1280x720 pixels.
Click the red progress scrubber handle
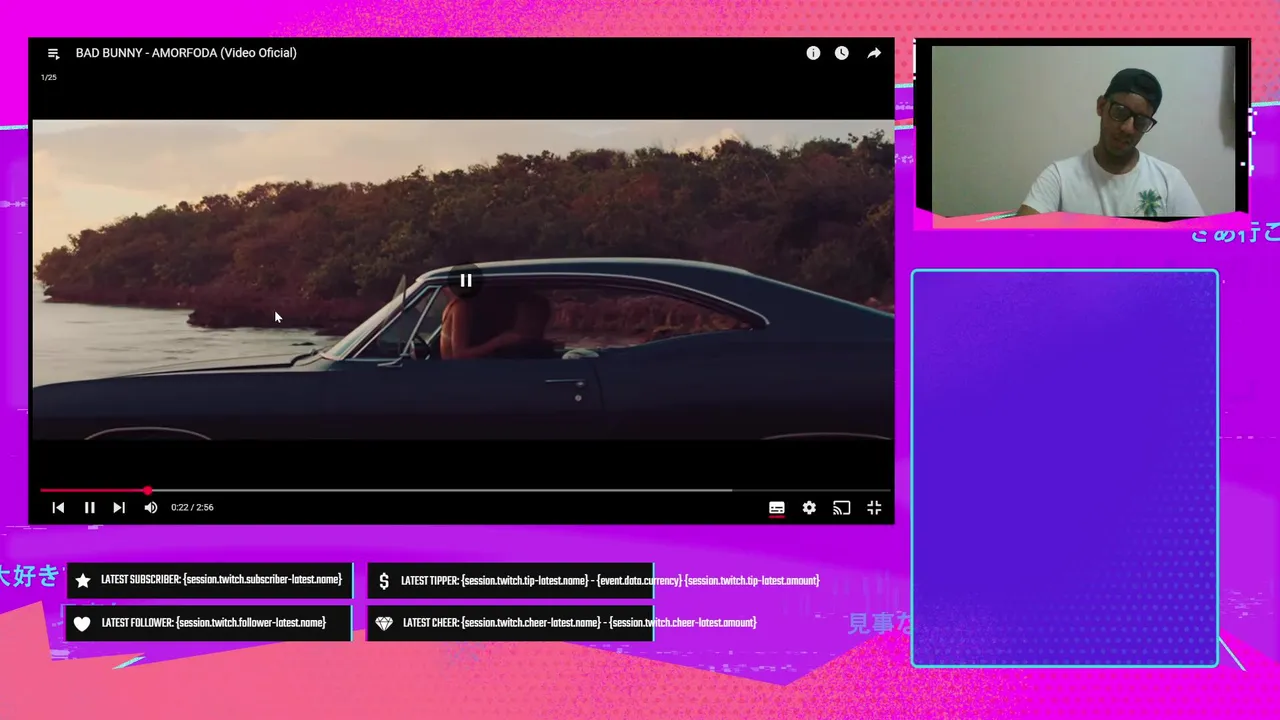point(148,491)
